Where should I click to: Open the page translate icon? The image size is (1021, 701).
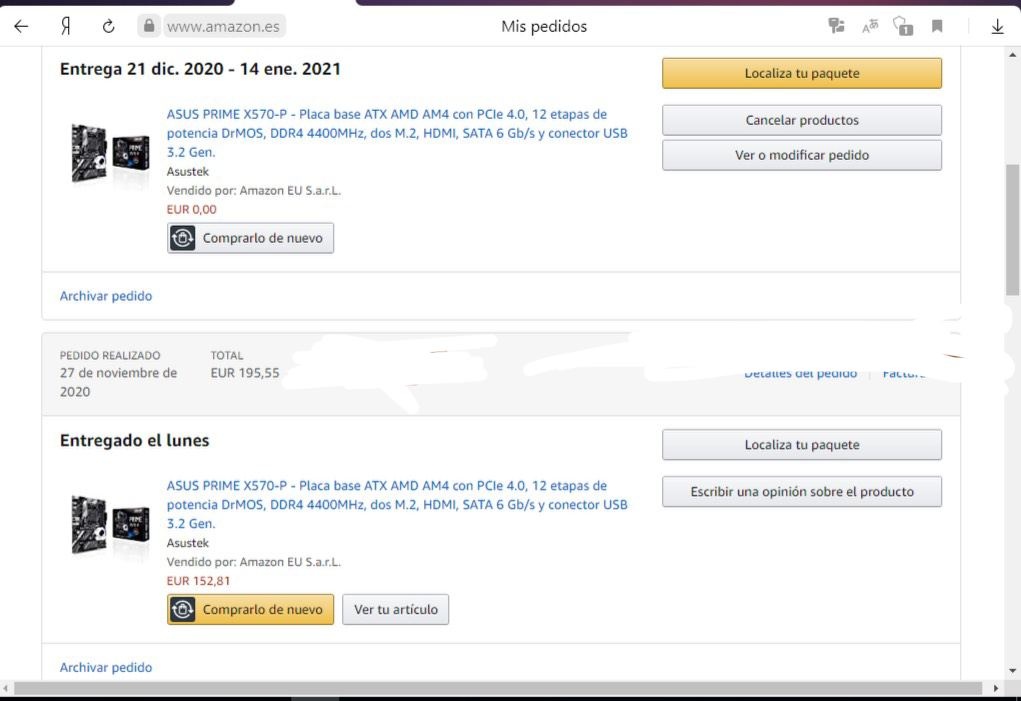tap(870, 27)
